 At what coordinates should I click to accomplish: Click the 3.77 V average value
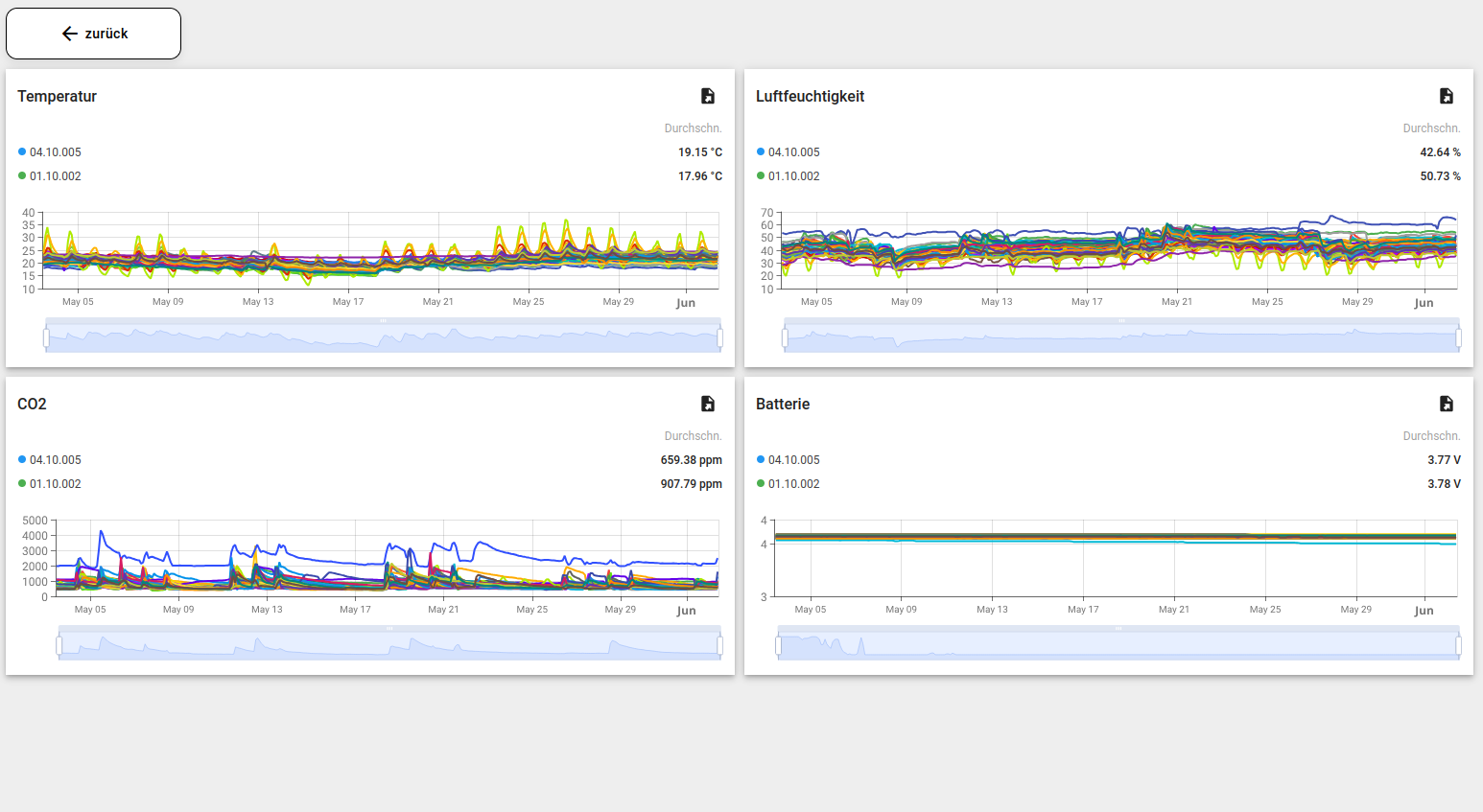point(1445,460)
